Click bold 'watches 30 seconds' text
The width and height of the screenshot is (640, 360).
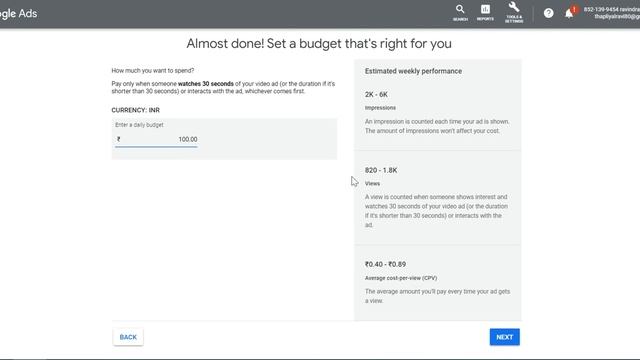(x=206, y=84)
